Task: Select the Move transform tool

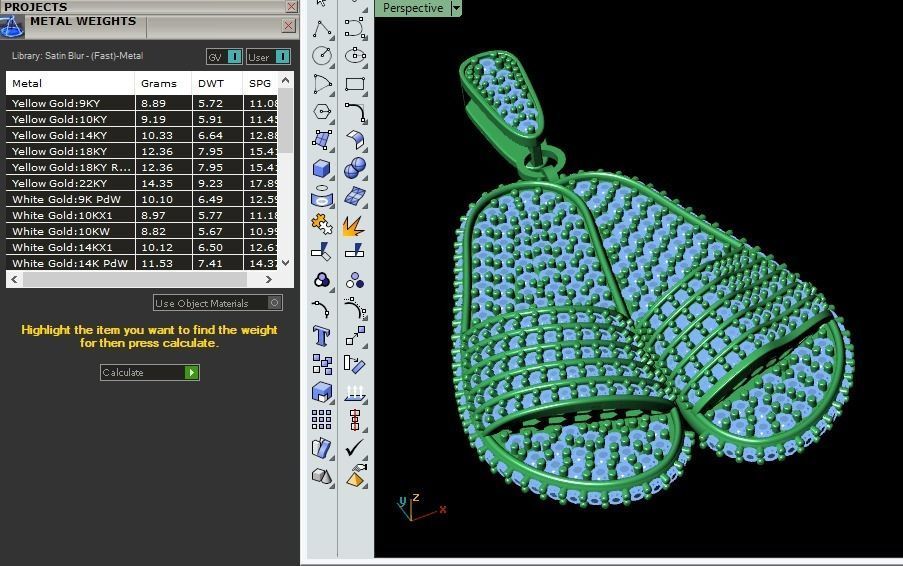Action: (x=355, y=335)
